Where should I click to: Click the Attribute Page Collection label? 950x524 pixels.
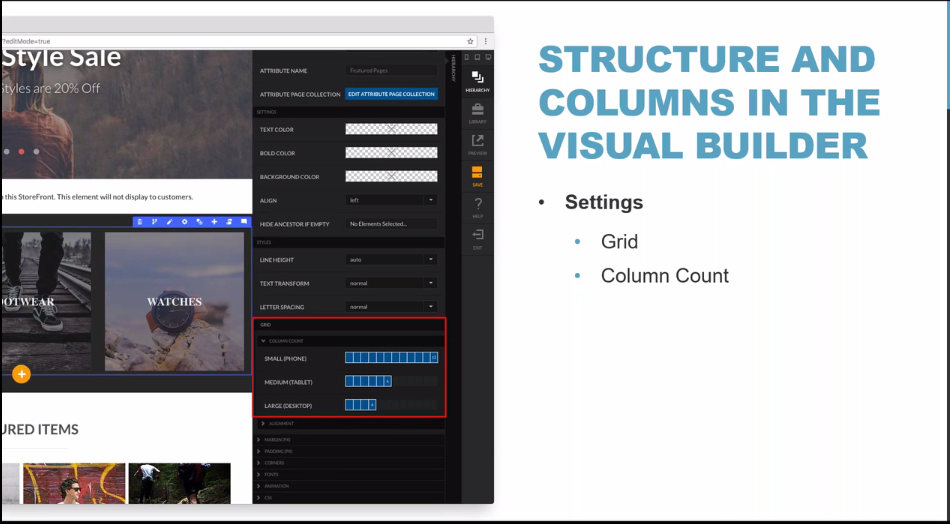point(300,95)
